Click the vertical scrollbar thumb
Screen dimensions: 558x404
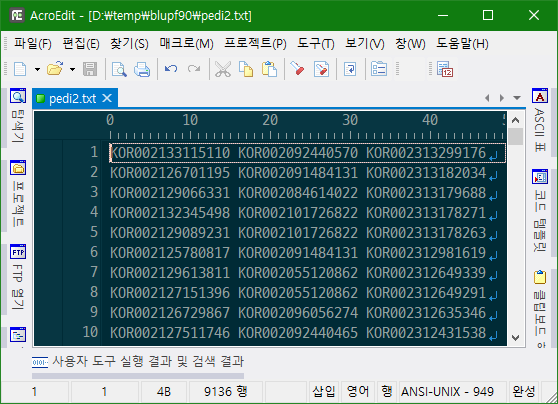pos(515,137)
